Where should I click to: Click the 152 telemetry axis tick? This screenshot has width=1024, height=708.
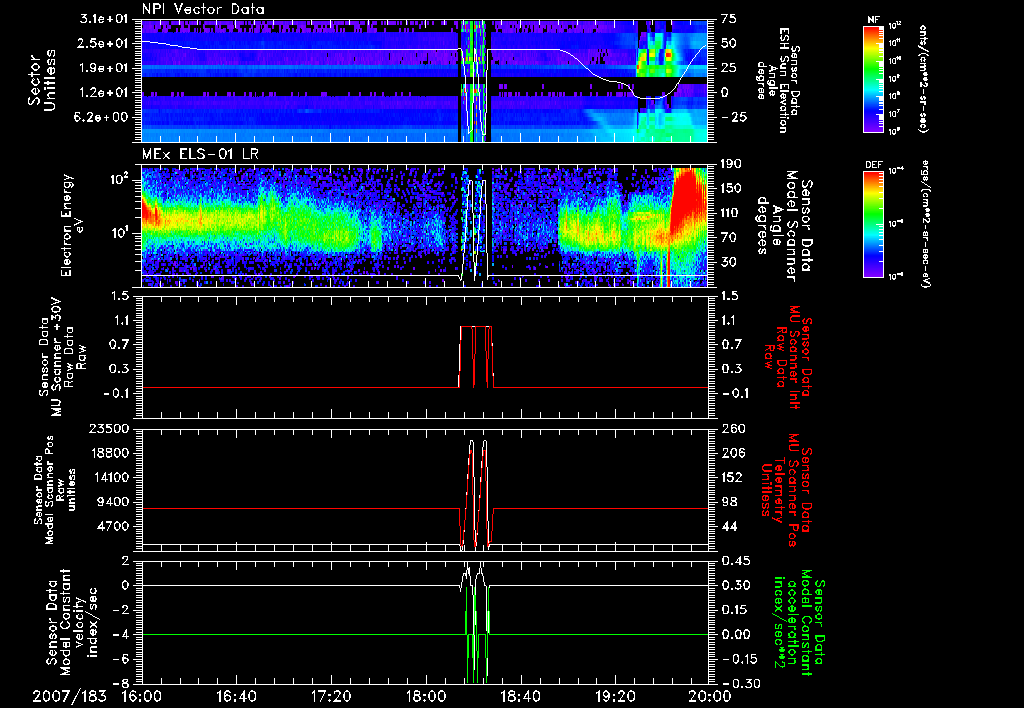(733, 477)
